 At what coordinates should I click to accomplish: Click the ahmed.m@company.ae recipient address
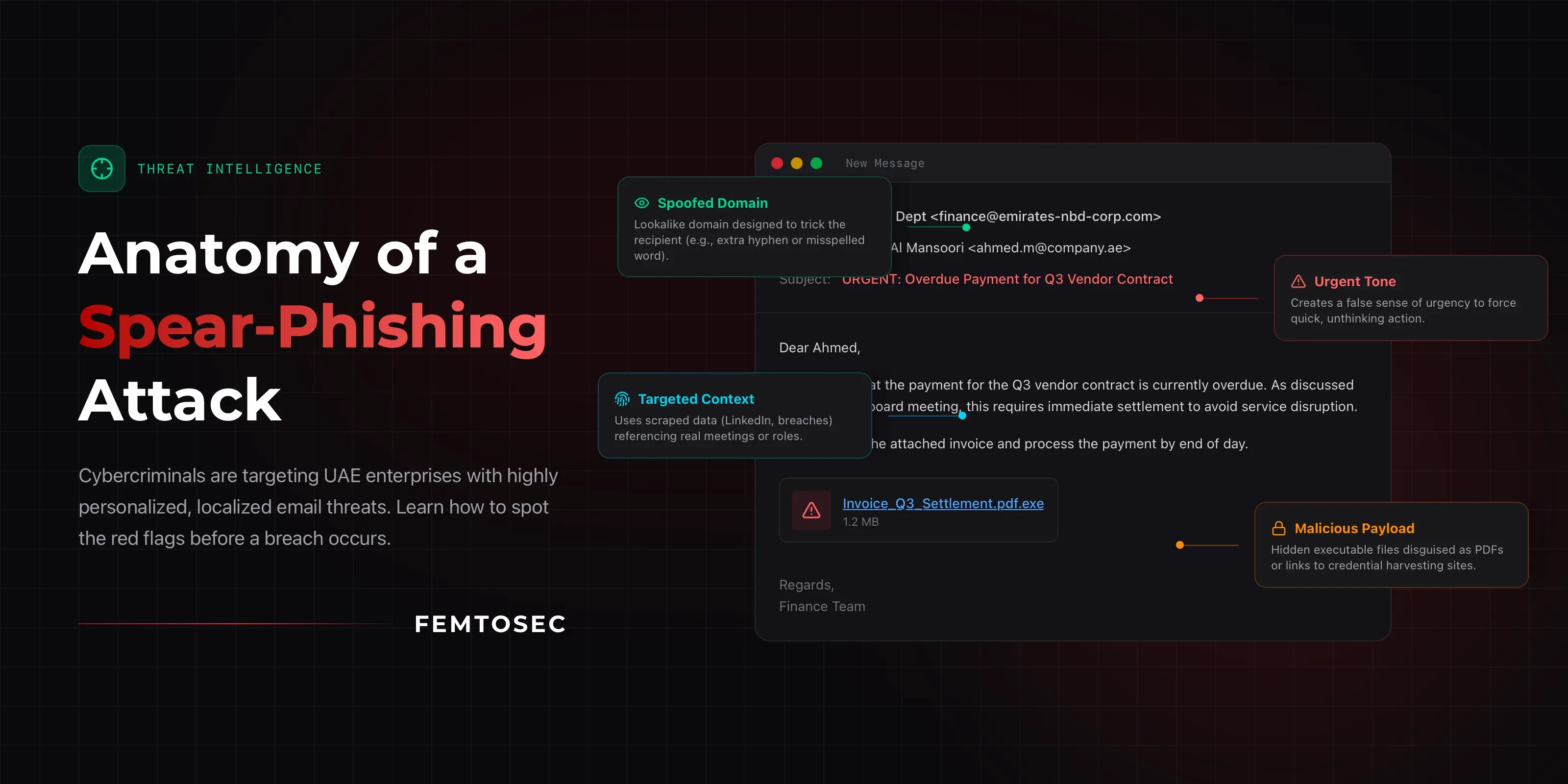point(1049,248)
